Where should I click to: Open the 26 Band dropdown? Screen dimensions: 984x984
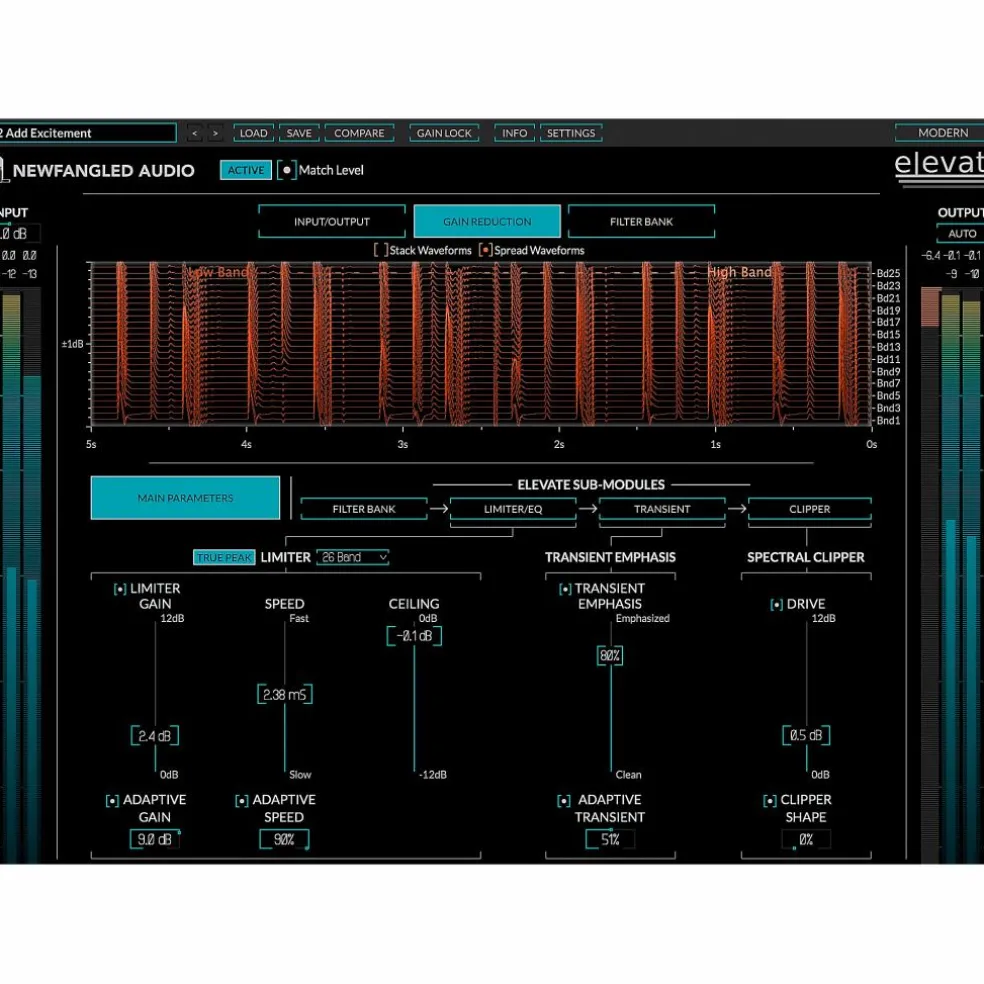tap(353, 557)
